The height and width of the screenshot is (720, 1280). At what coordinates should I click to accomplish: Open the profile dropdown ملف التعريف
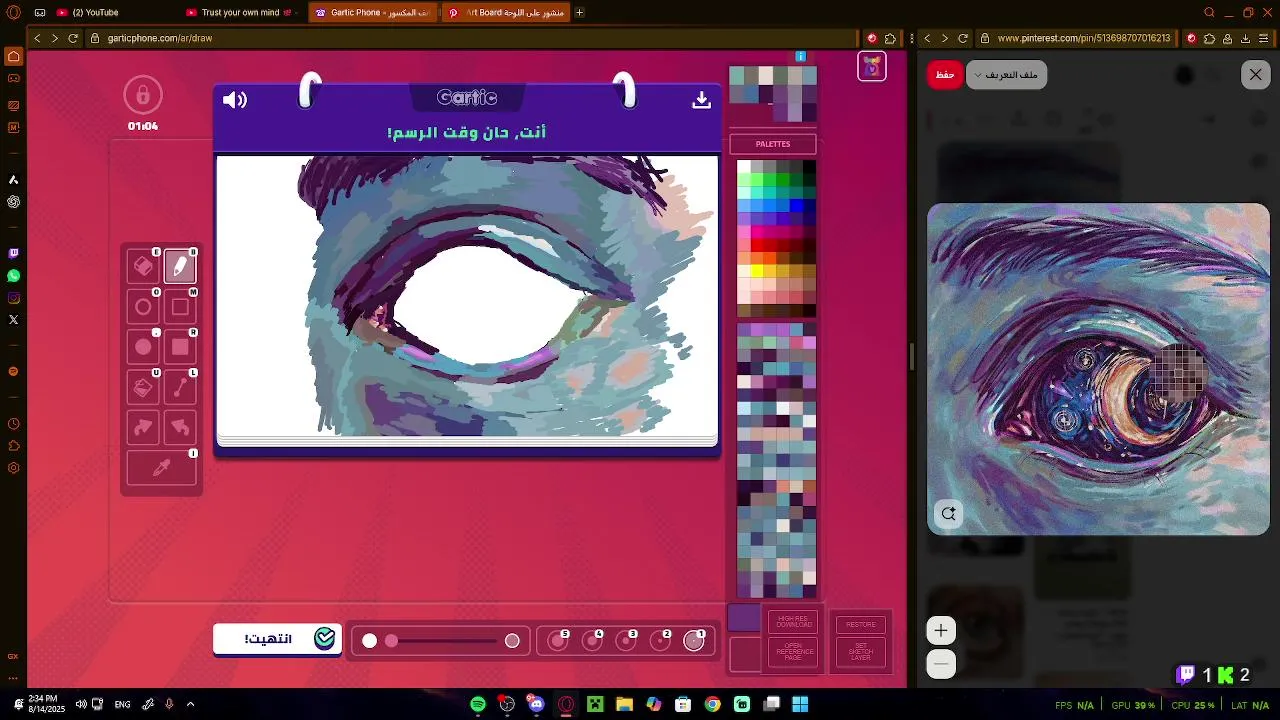point(1006,75)
